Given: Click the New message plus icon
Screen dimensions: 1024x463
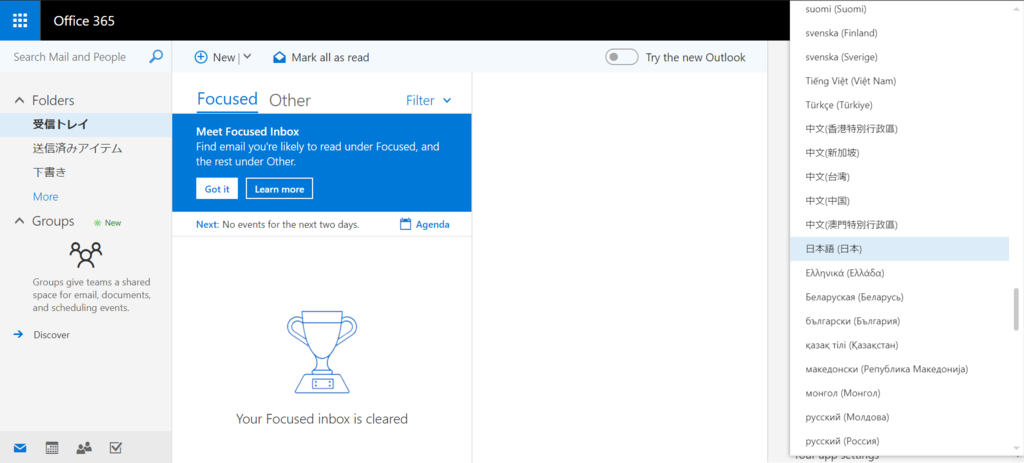Looking at the screenshot, I should (x=201, y=57).
